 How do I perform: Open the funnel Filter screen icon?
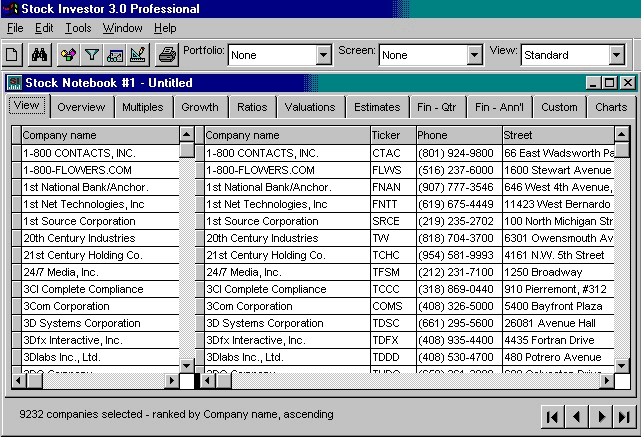pos(92,54)
